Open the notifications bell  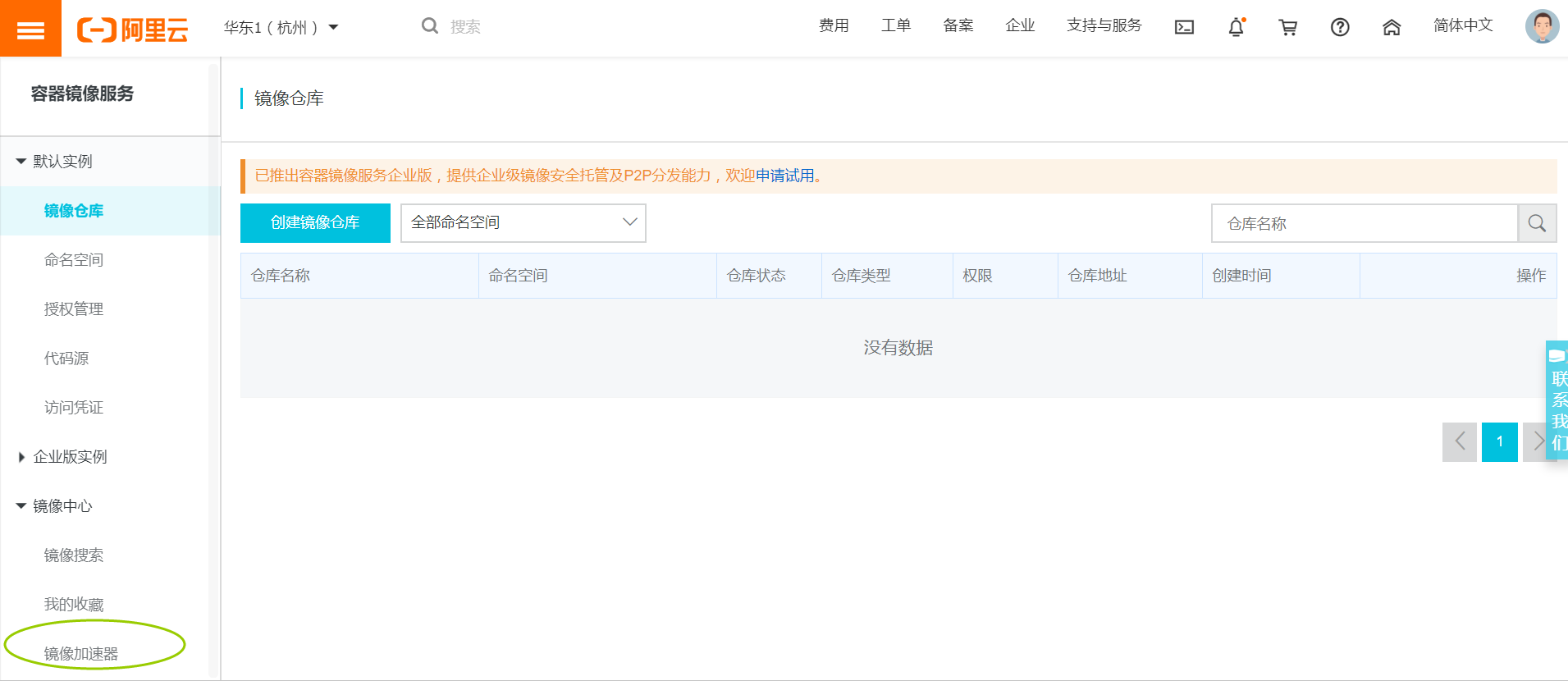(x=1236, y=27)
